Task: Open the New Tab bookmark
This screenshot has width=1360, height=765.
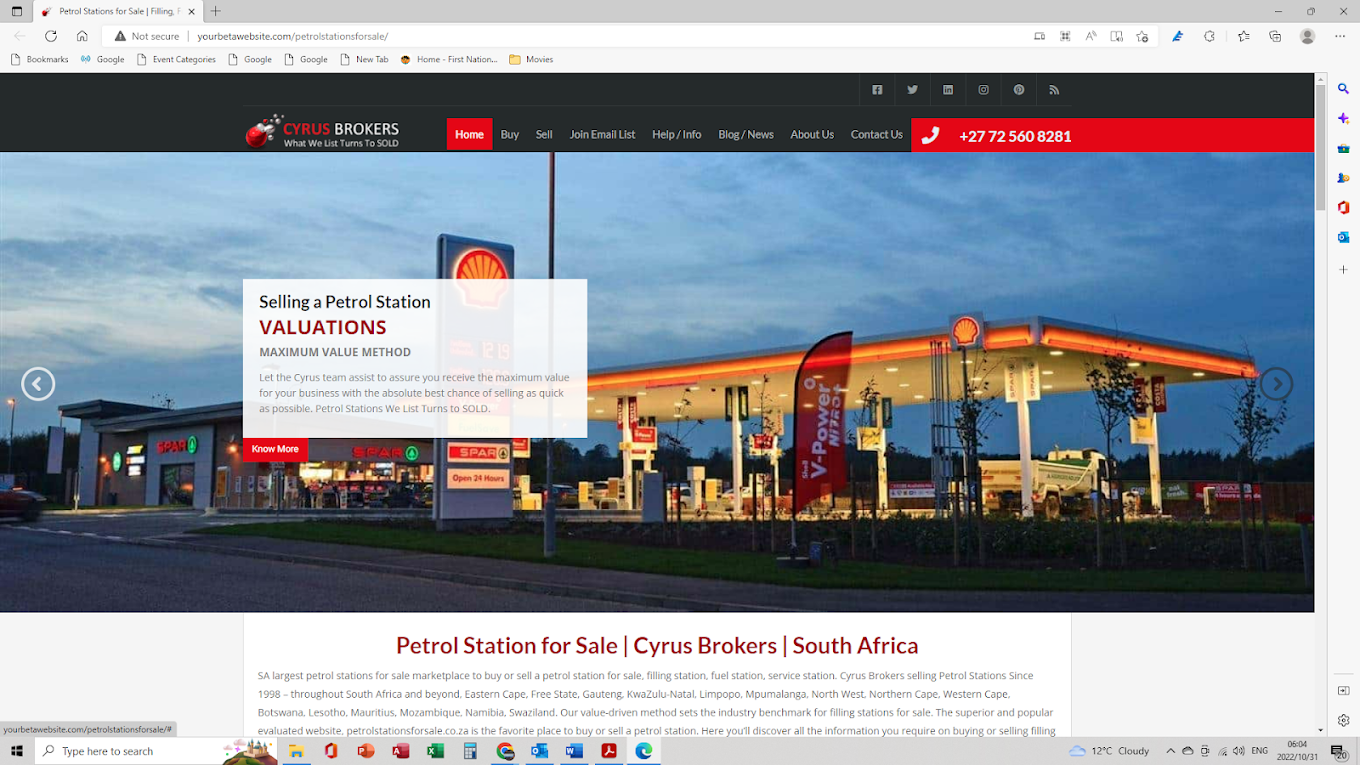Action: [x=364, y=59]
